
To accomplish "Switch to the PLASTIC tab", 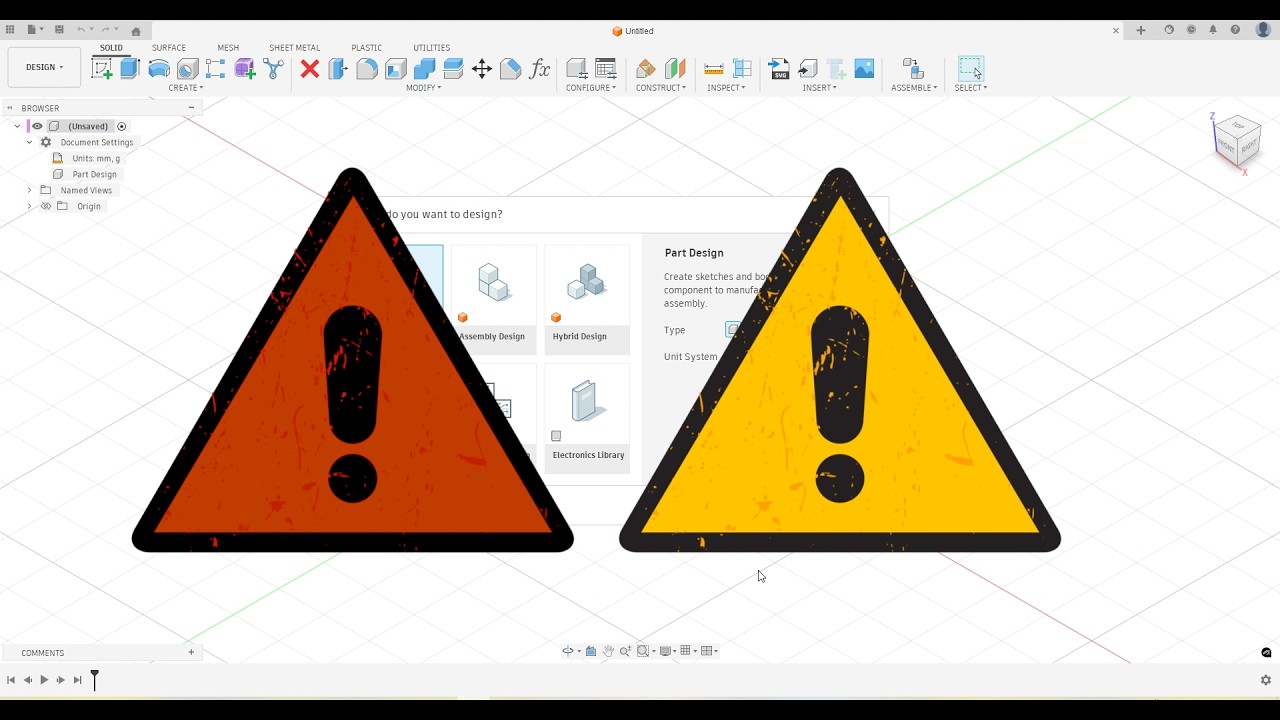I will (366, 48).
